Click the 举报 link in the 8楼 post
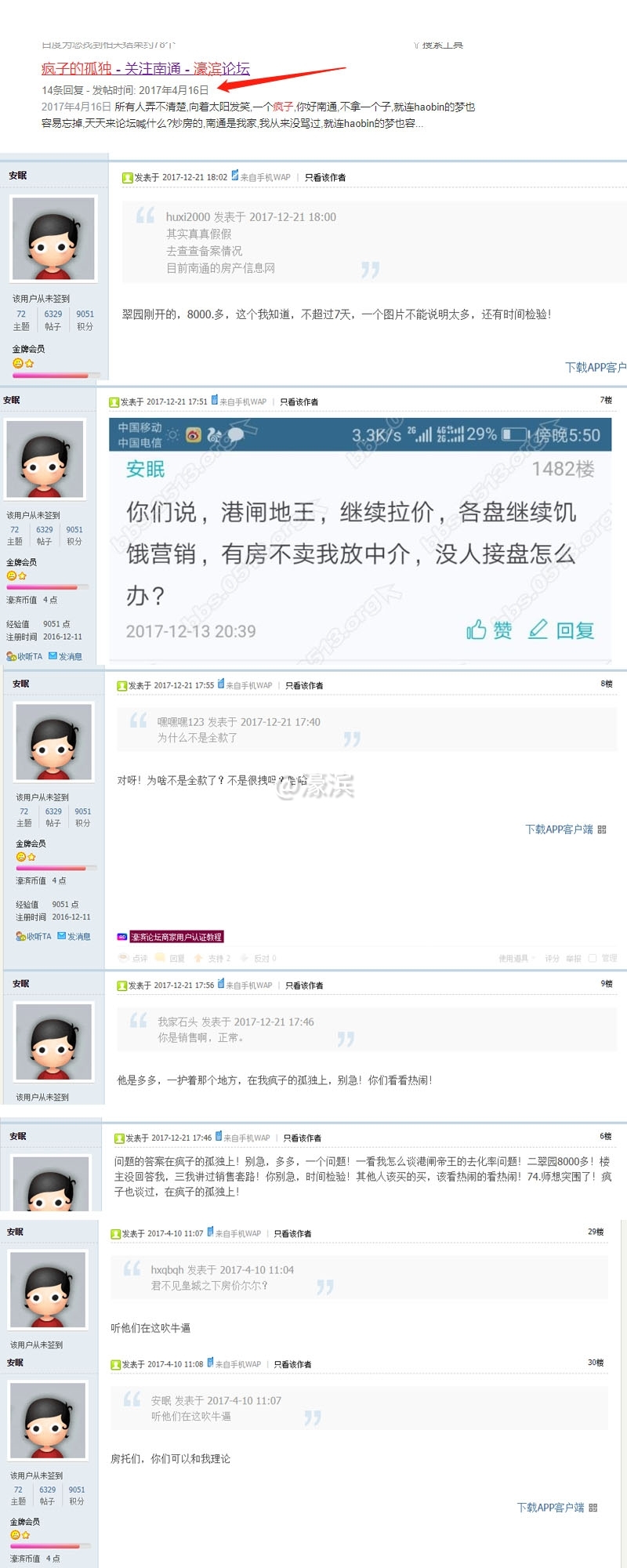 pyautogui.click(x=574, y=958)
